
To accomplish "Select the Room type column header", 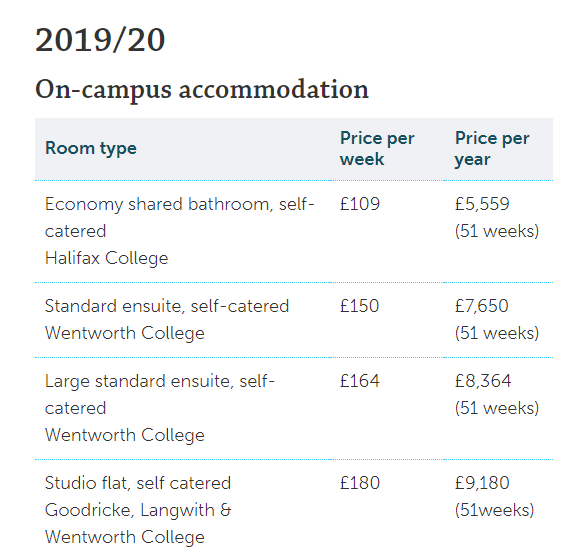I will tap(91, 149).
